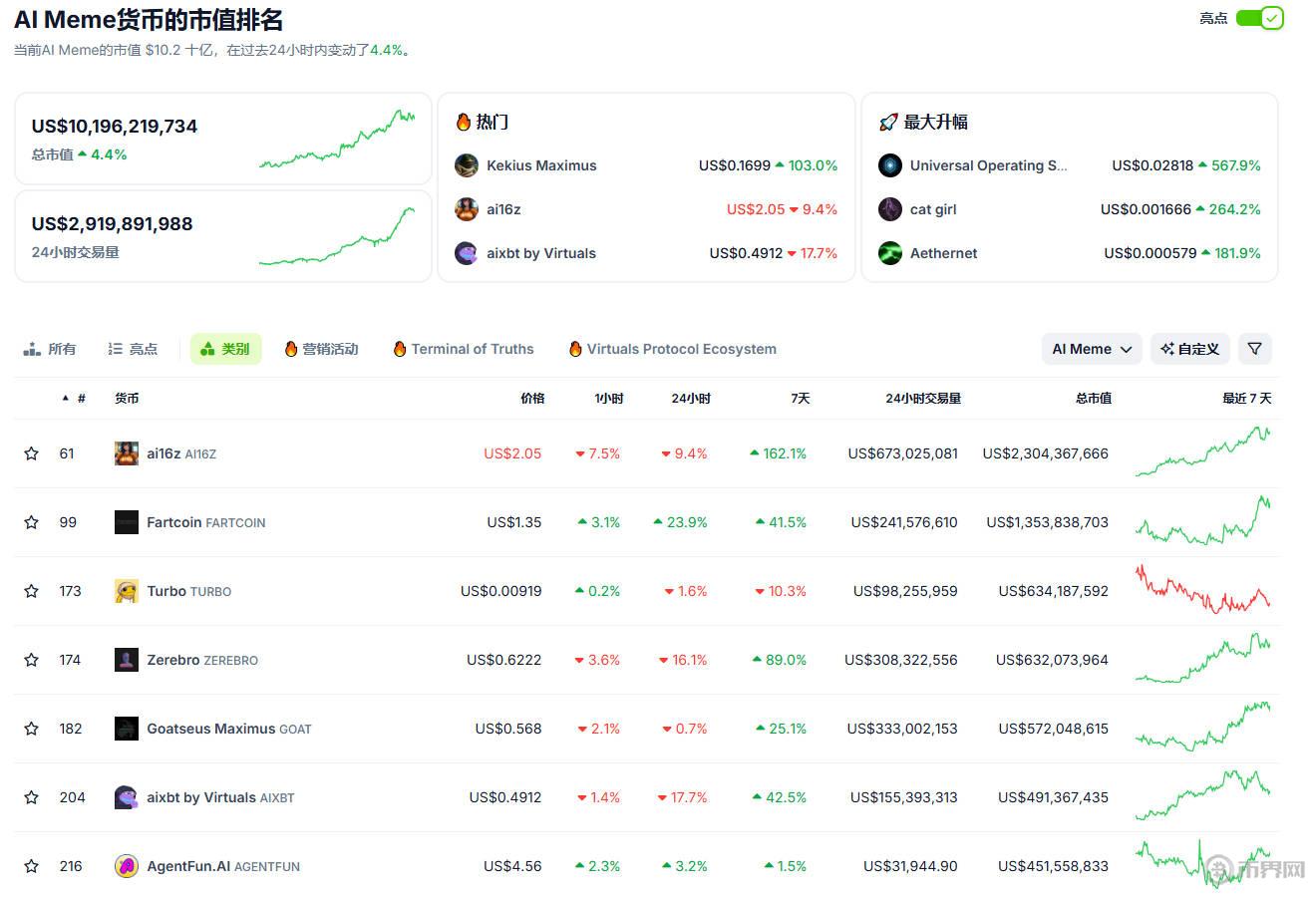Click the total market cap sparkline chart
This screenshot has height=897, width=1316.
(x=337, y=140)
